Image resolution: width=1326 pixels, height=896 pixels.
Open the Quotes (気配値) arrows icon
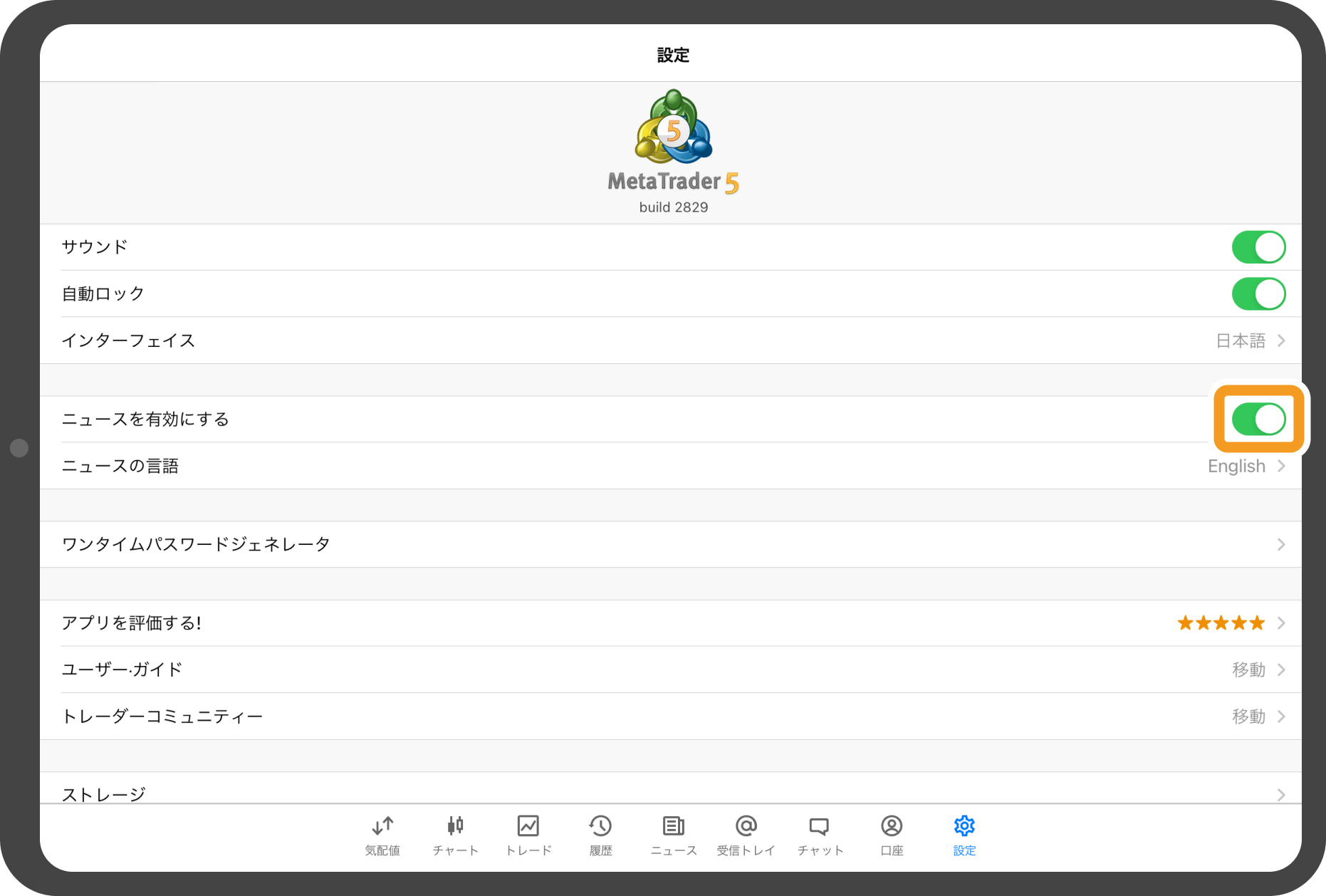click(x=382, y=826)
